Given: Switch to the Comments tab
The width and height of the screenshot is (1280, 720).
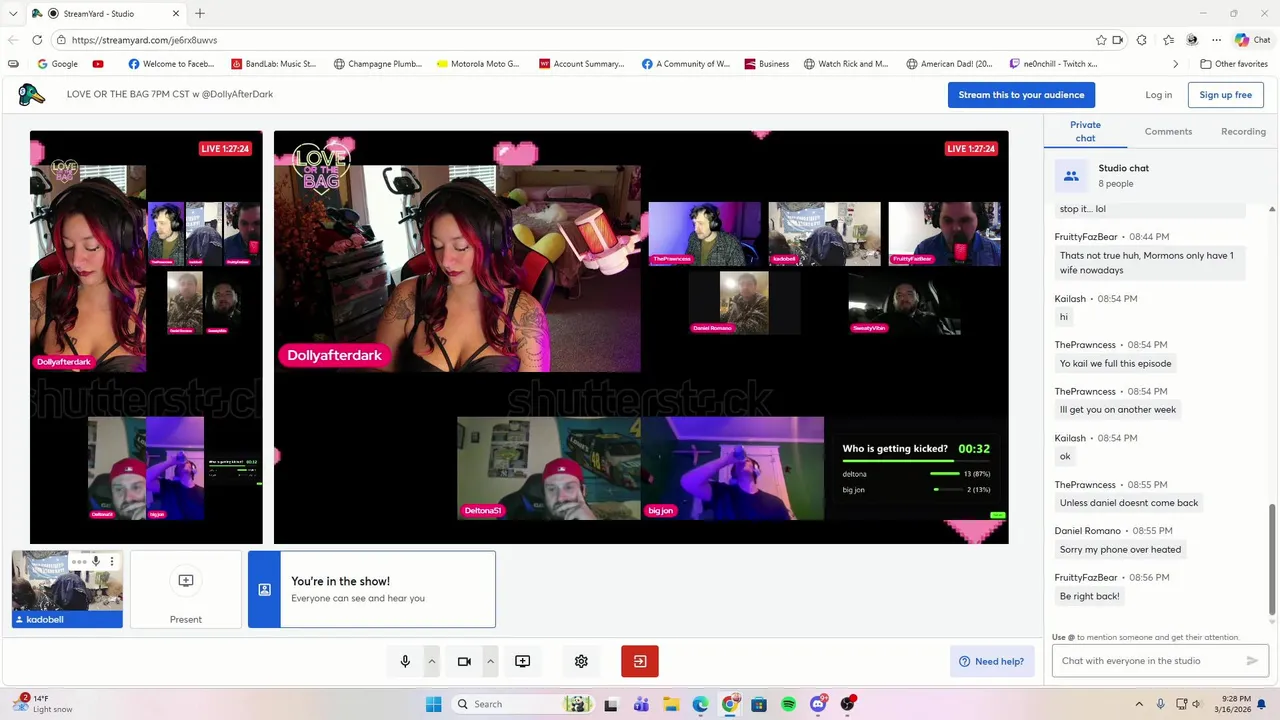Looking at the screenshot, I should (1168, 131).
